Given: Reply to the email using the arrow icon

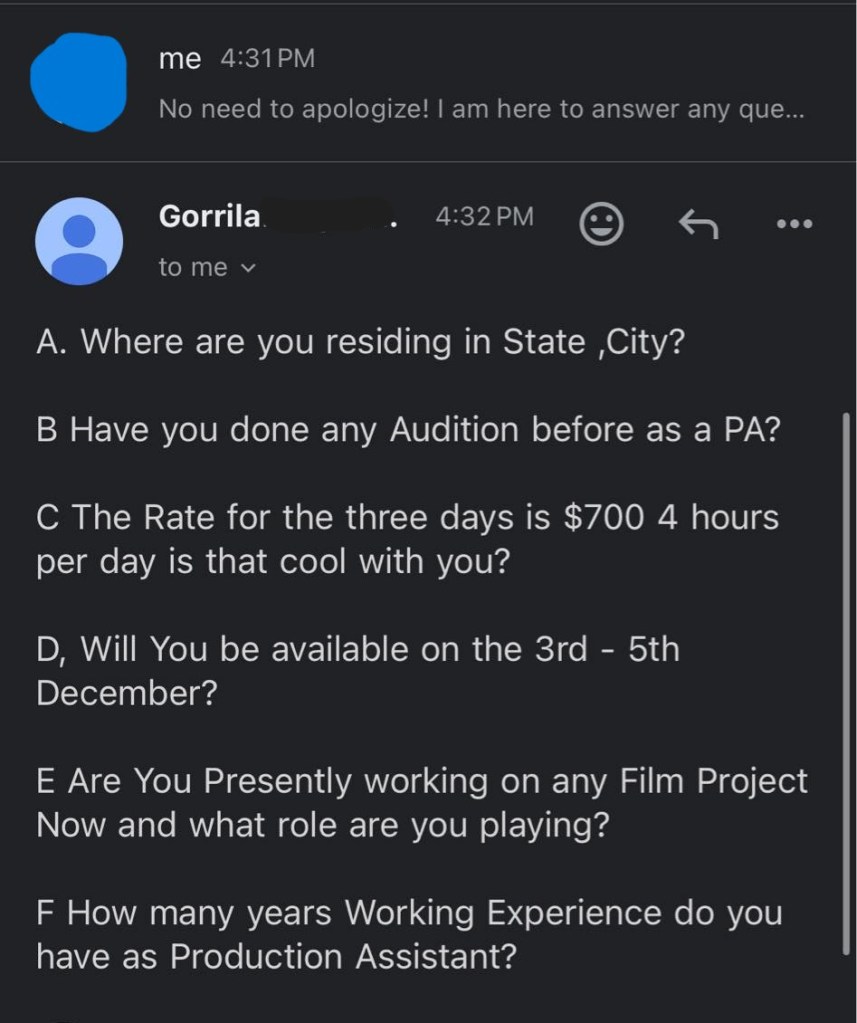Looking at the screenshot, I should [x=698, y=225].
